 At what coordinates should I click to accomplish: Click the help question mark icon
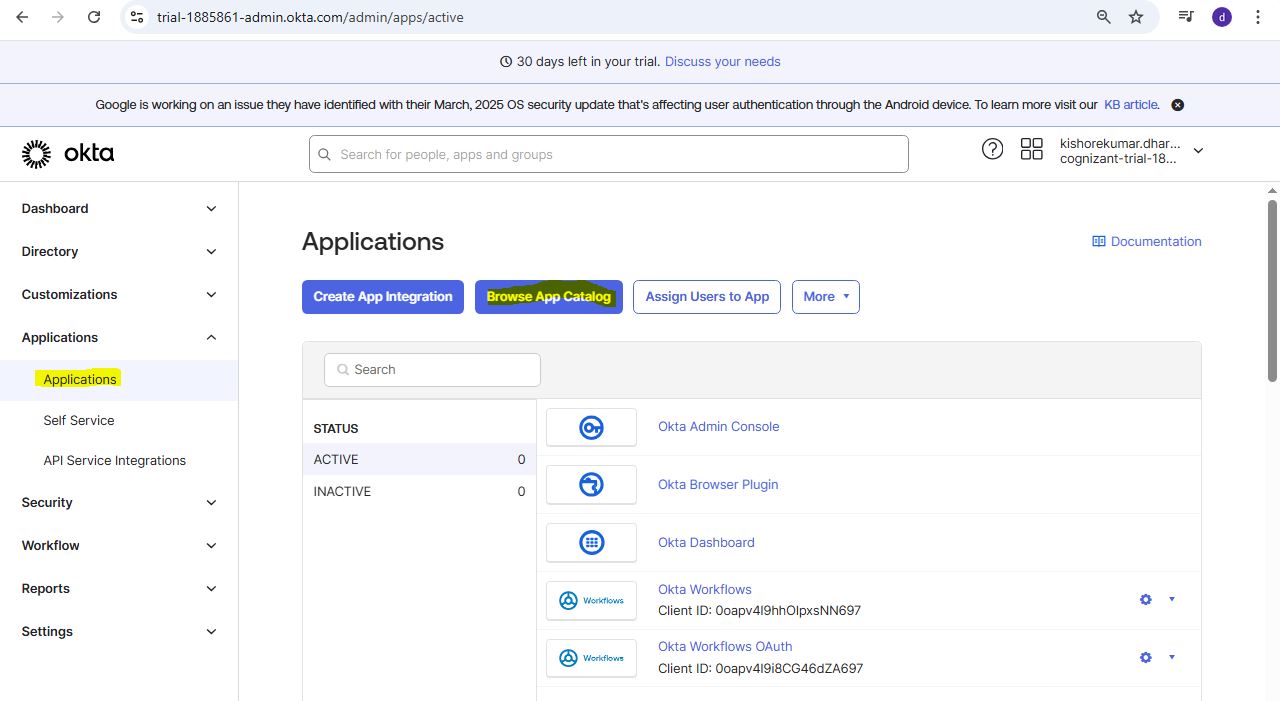[x=992, y=149]
